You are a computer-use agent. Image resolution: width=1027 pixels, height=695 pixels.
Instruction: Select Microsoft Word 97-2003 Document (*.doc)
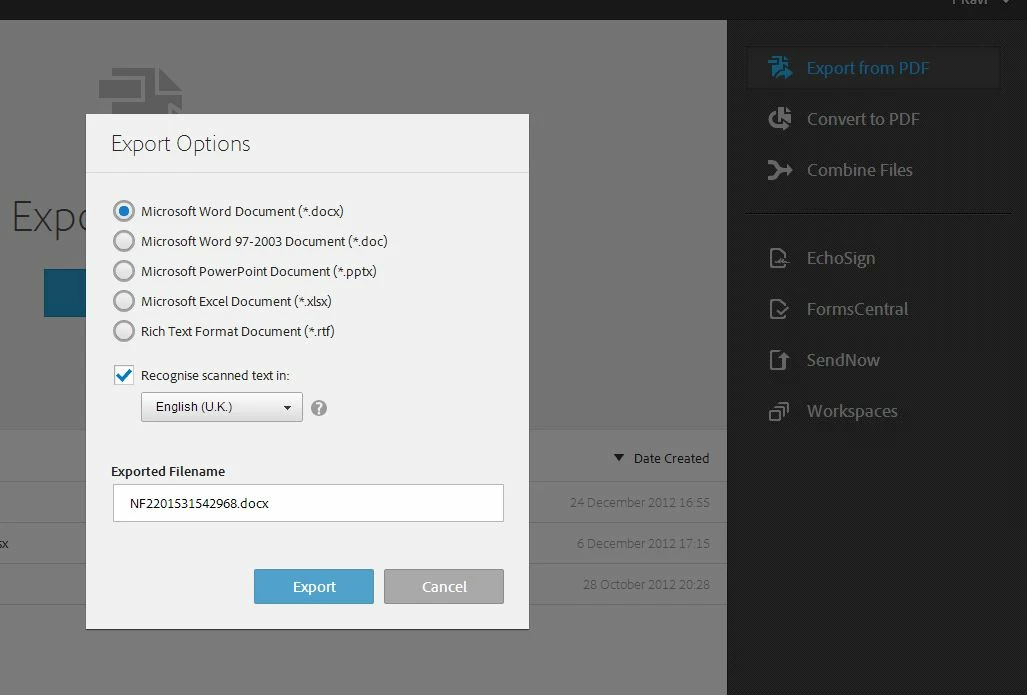pyautogui.click(x=124, y=241)
